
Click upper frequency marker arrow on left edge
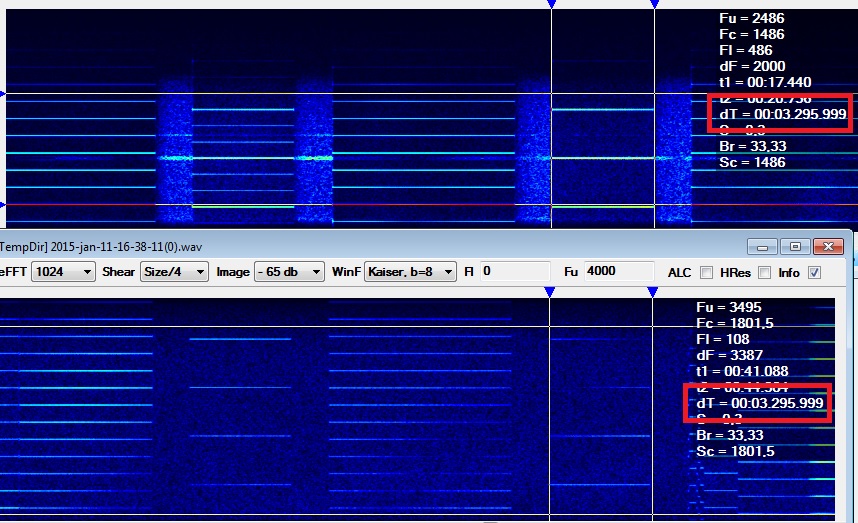(x=3, y=95)
